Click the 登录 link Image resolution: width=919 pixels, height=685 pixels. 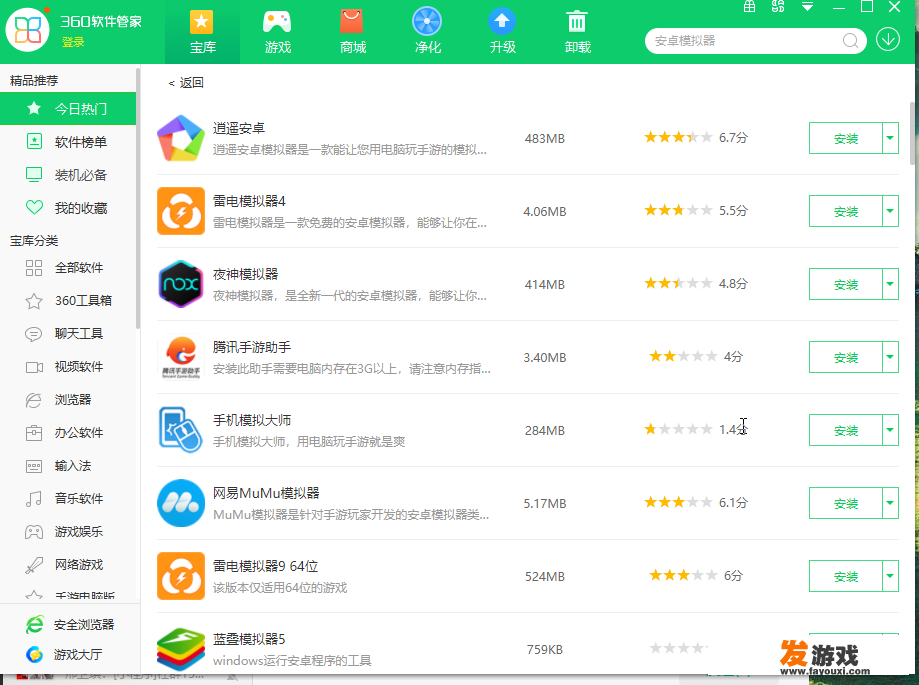tap(73, 42)
